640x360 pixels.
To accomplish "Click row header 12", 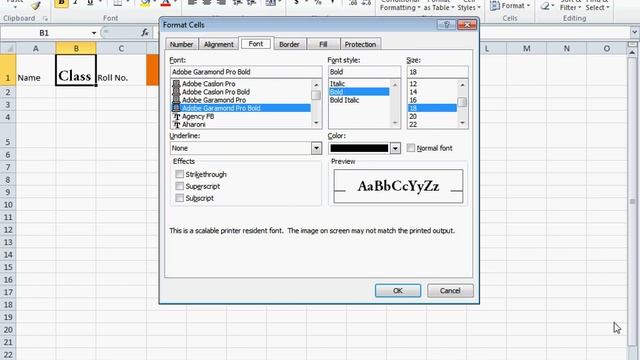I will click(8, 229).
